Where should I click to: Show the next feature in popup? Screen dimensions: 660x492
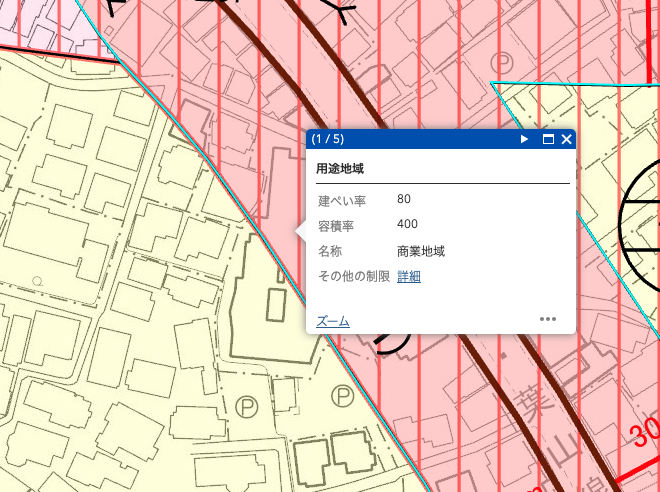(x=524, y=139)
